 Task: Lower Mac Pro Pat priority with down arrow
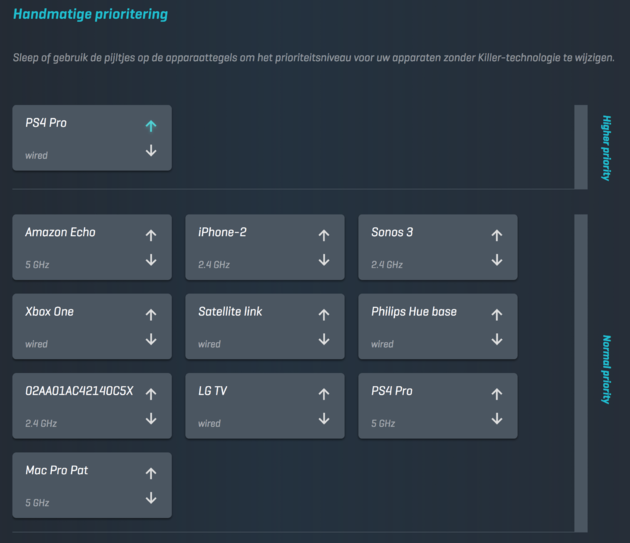(x=151, y=498)
